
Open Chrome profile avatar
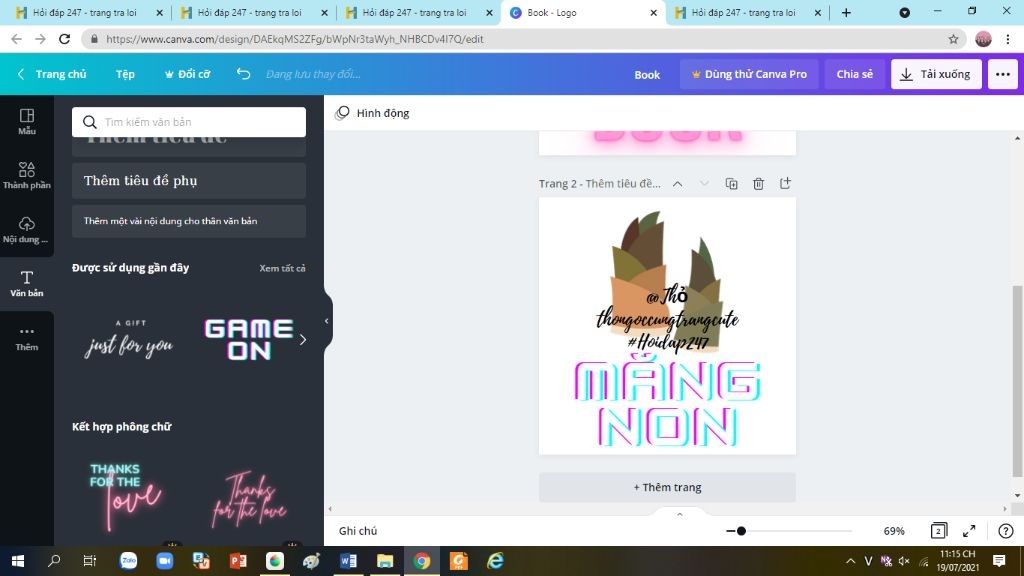983,39
